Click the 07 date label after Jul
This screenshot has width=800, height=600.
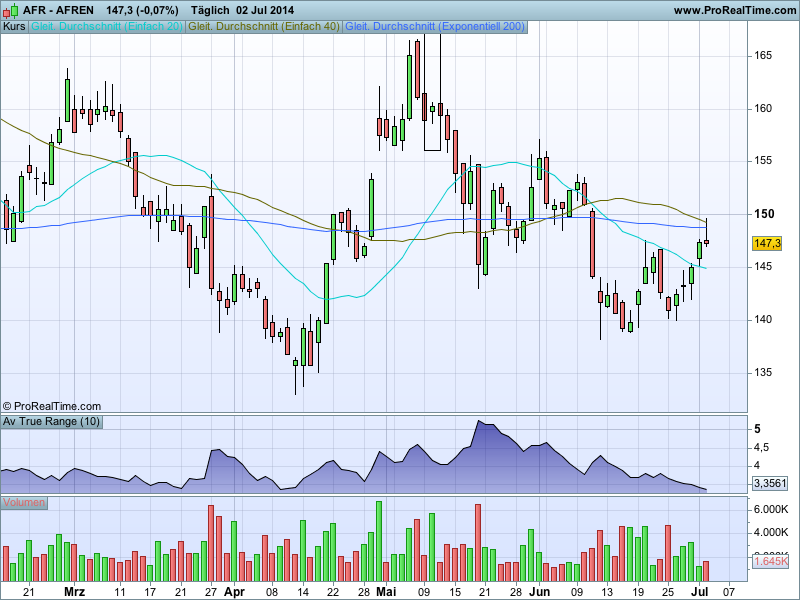730,592
